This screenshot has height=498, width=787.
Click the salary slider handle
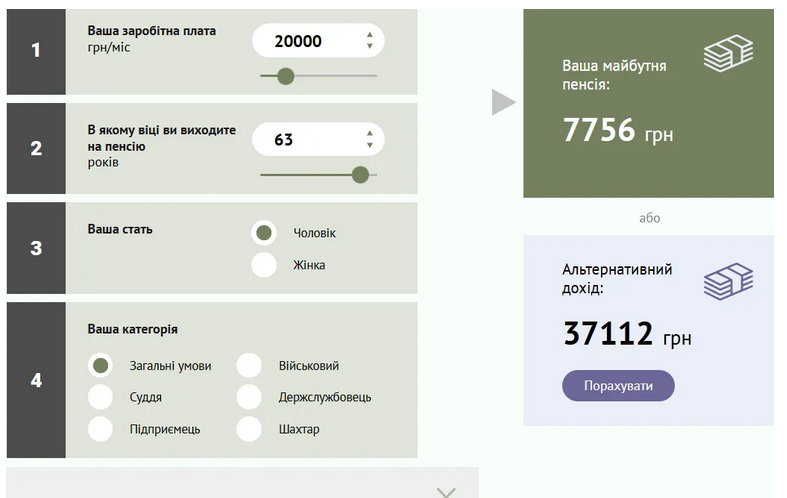coord(286,76)
